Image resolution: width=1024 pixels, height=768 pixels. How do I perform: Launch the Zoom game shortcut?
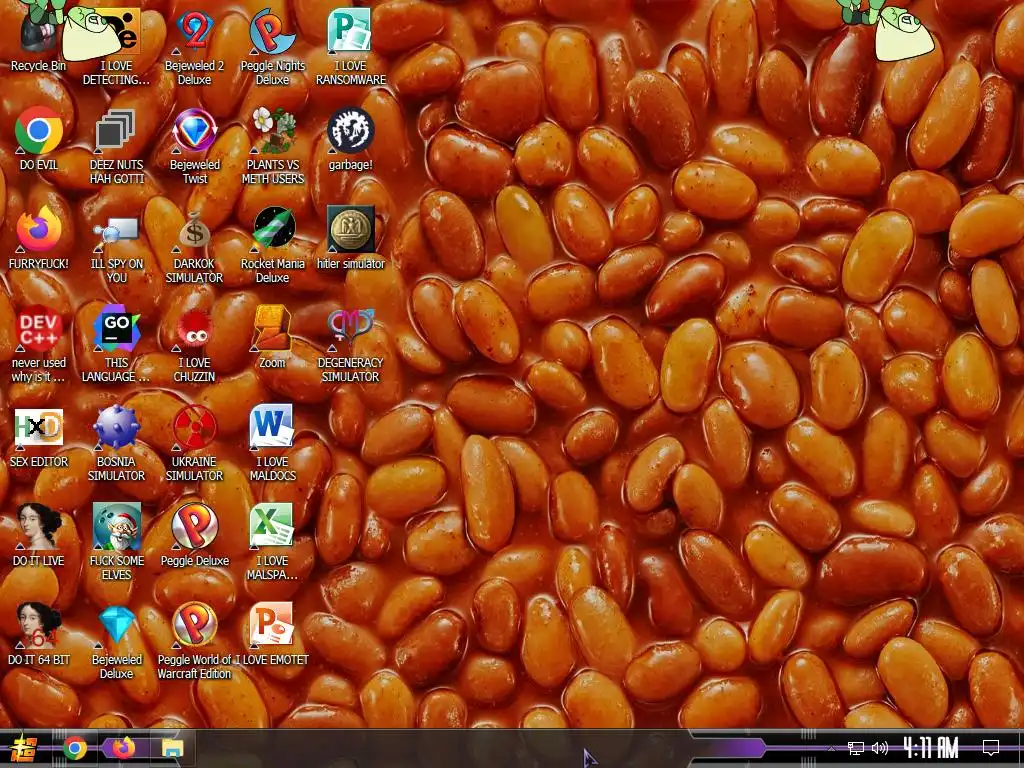click(x=272, y=336)
